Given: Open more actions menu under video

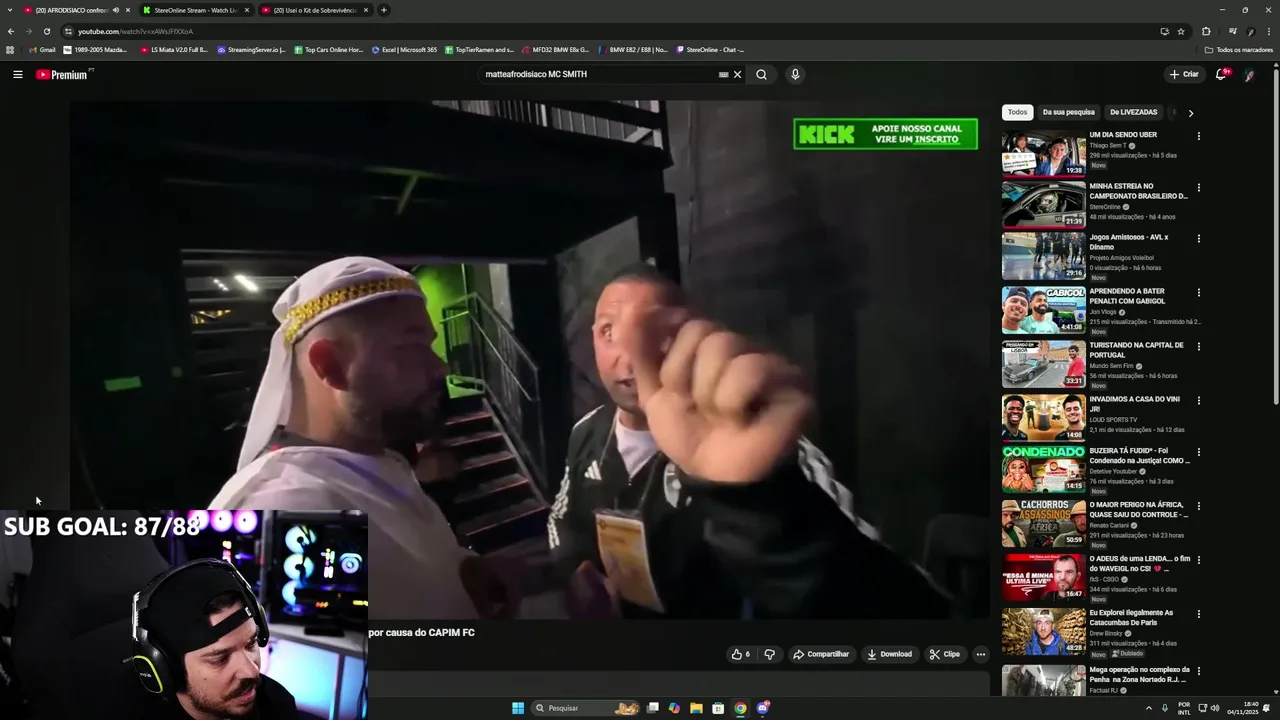Looking at the screenshot, I should (980, 654).
